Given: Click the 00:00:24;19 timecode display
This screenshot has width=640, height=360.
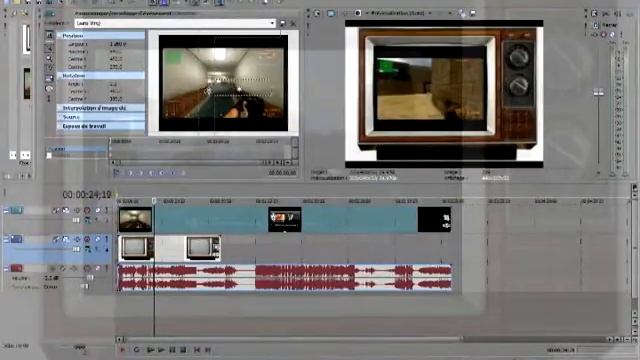Looking at the screenshot, I should (87, 195).
